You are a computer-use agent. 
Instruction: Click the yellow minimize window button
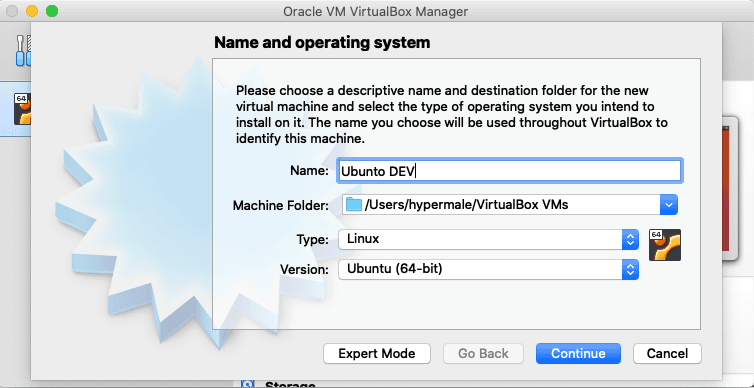coord(32,11)
